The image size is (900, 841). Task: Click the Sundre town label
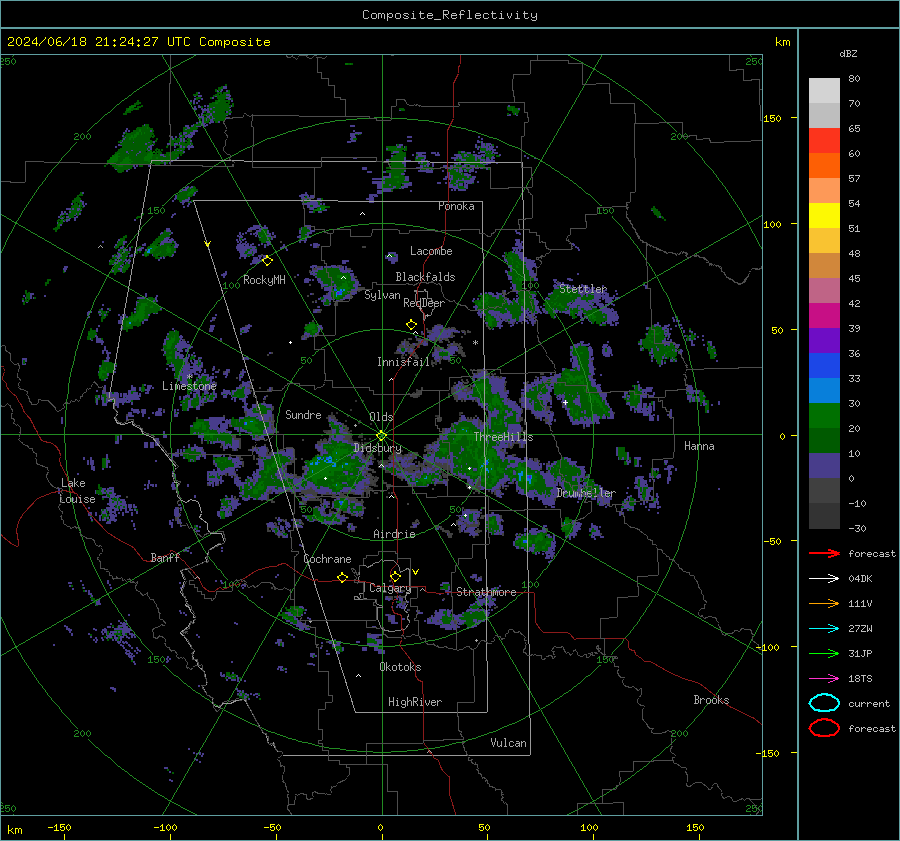tap(303, 414)
